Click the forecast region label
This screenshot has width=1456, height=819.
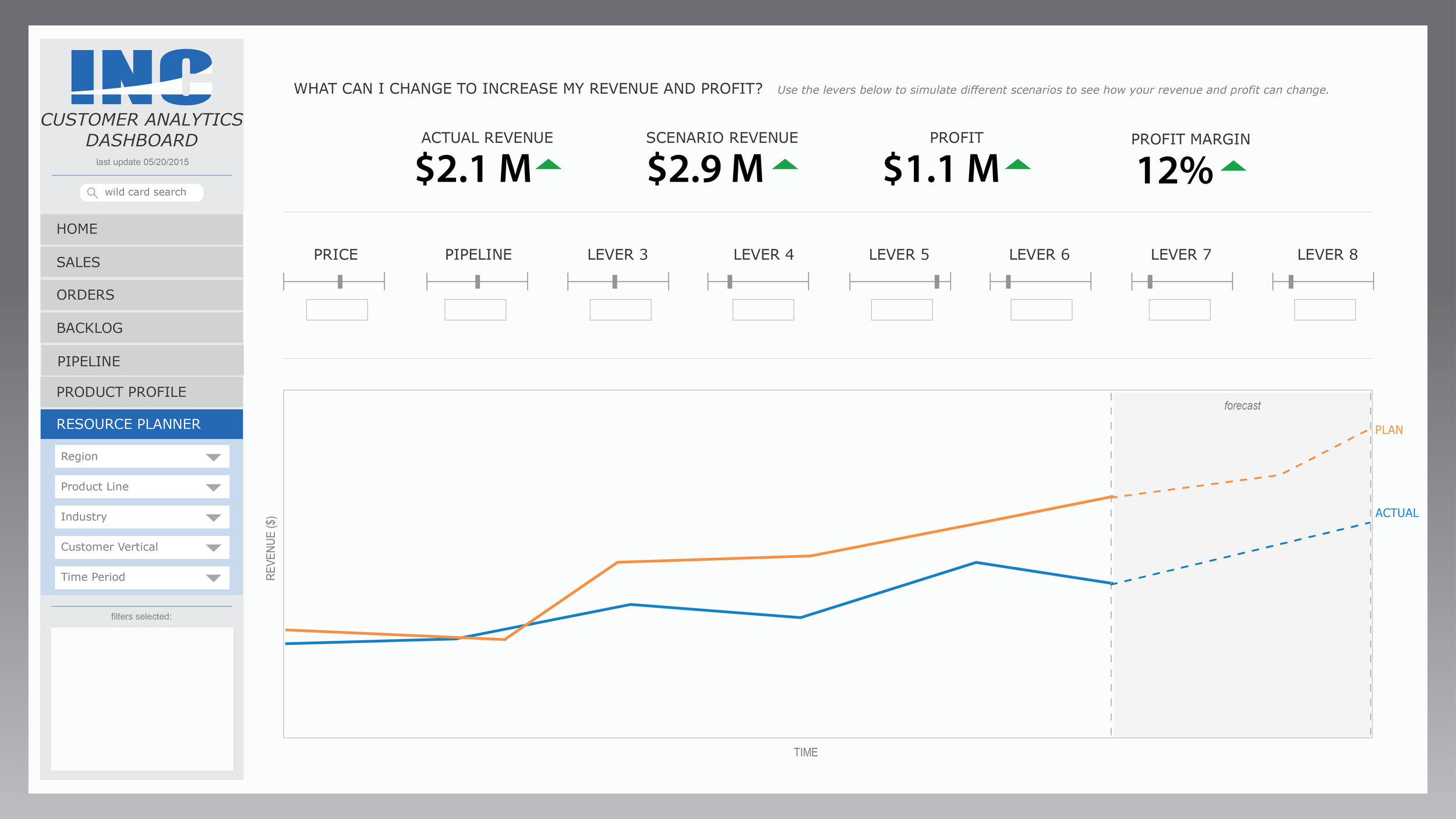[x=1242, y=406]
